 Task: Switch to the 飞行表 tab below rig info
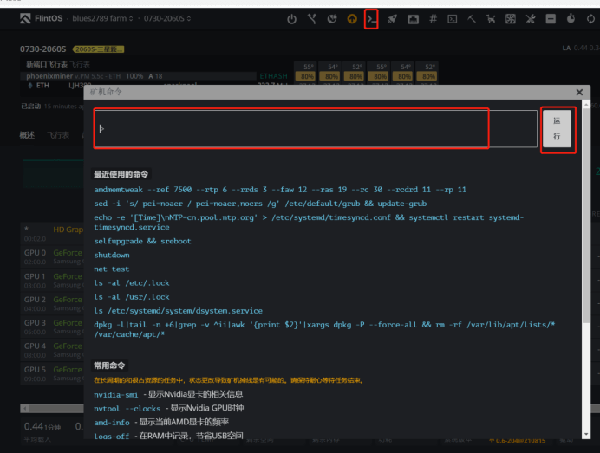tap(58, 135)
